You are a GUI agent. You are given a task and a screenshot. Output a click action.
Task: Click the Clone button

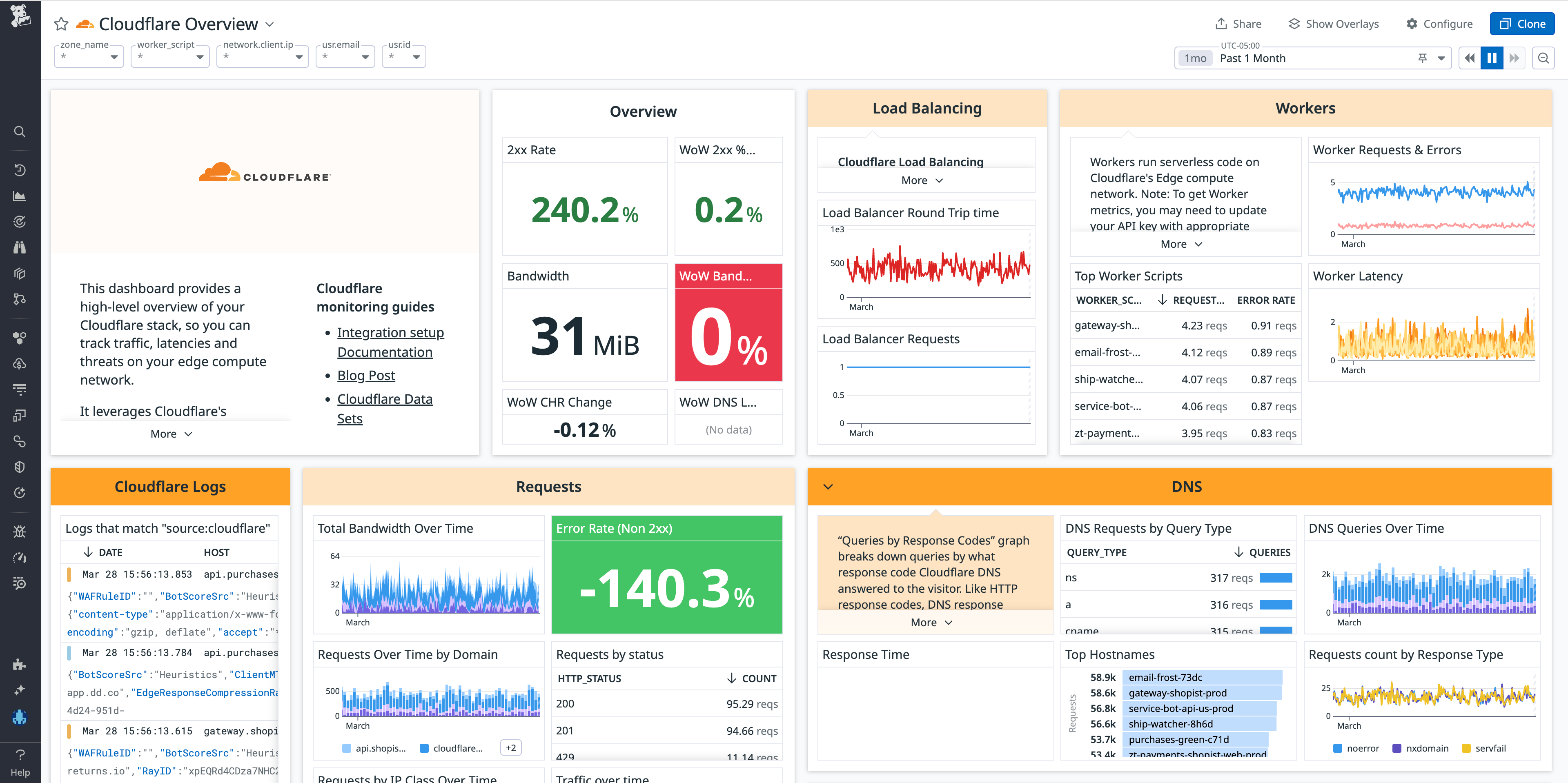tap(1522, 24)
